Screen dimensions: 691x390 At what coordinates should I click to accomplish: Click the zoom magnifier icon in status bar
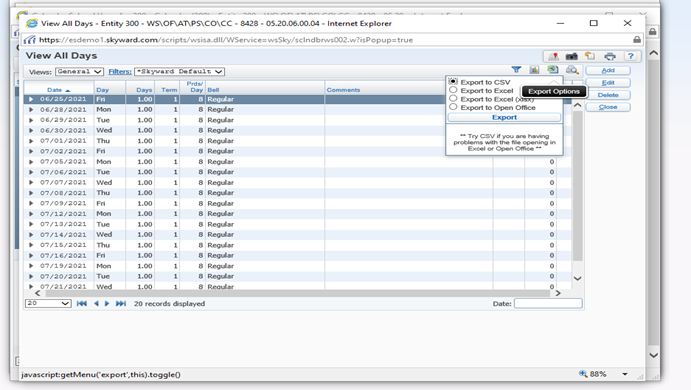[x=583, y=374]
